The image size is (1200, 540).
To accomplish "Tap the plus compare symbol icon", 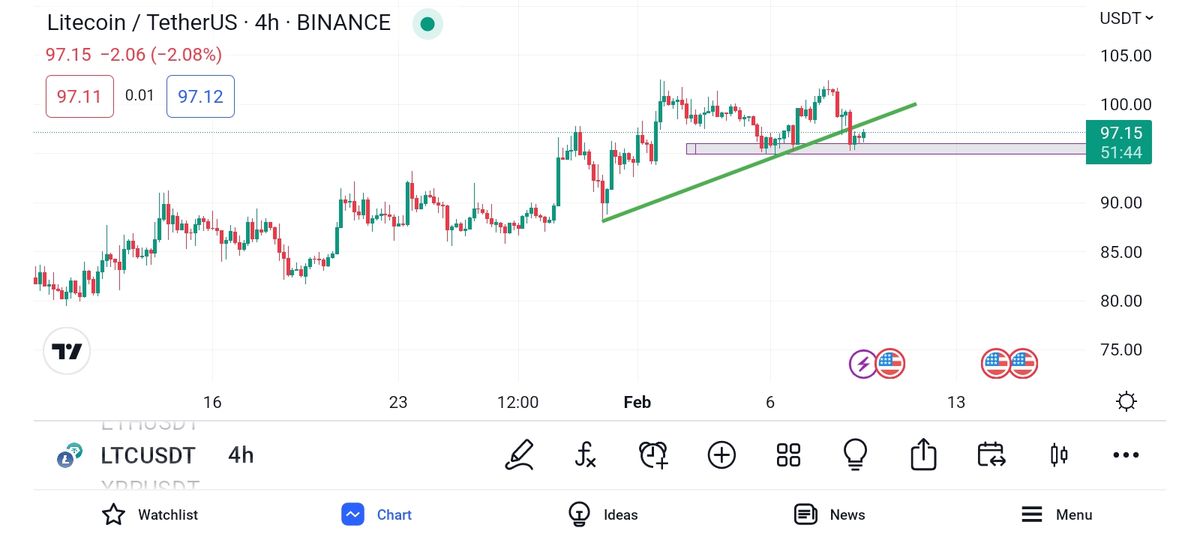I will click(721, 455).
